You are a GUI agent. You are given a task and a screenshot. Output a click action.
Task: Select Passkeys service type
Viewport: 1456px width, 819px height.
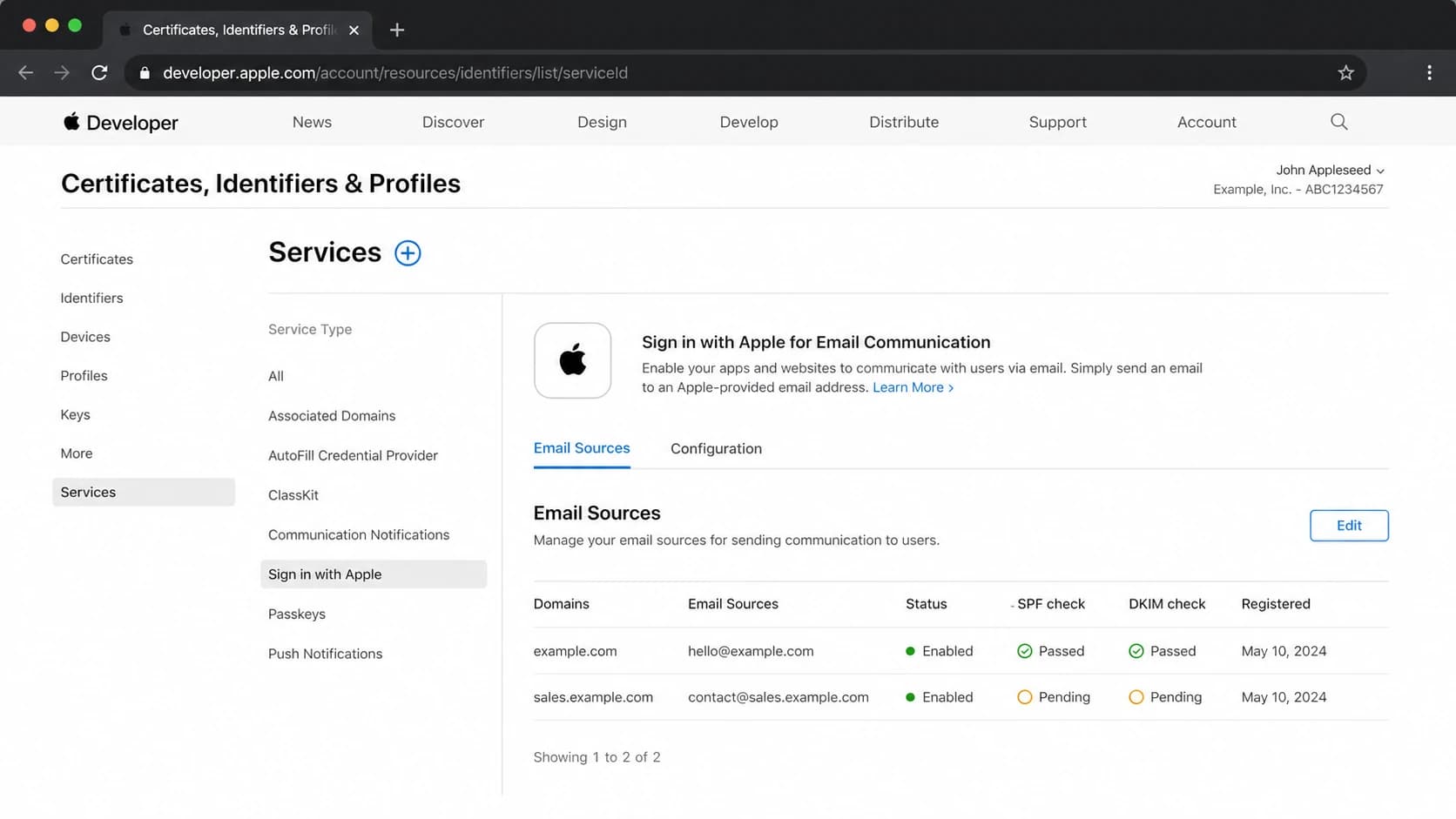(297, 614)
